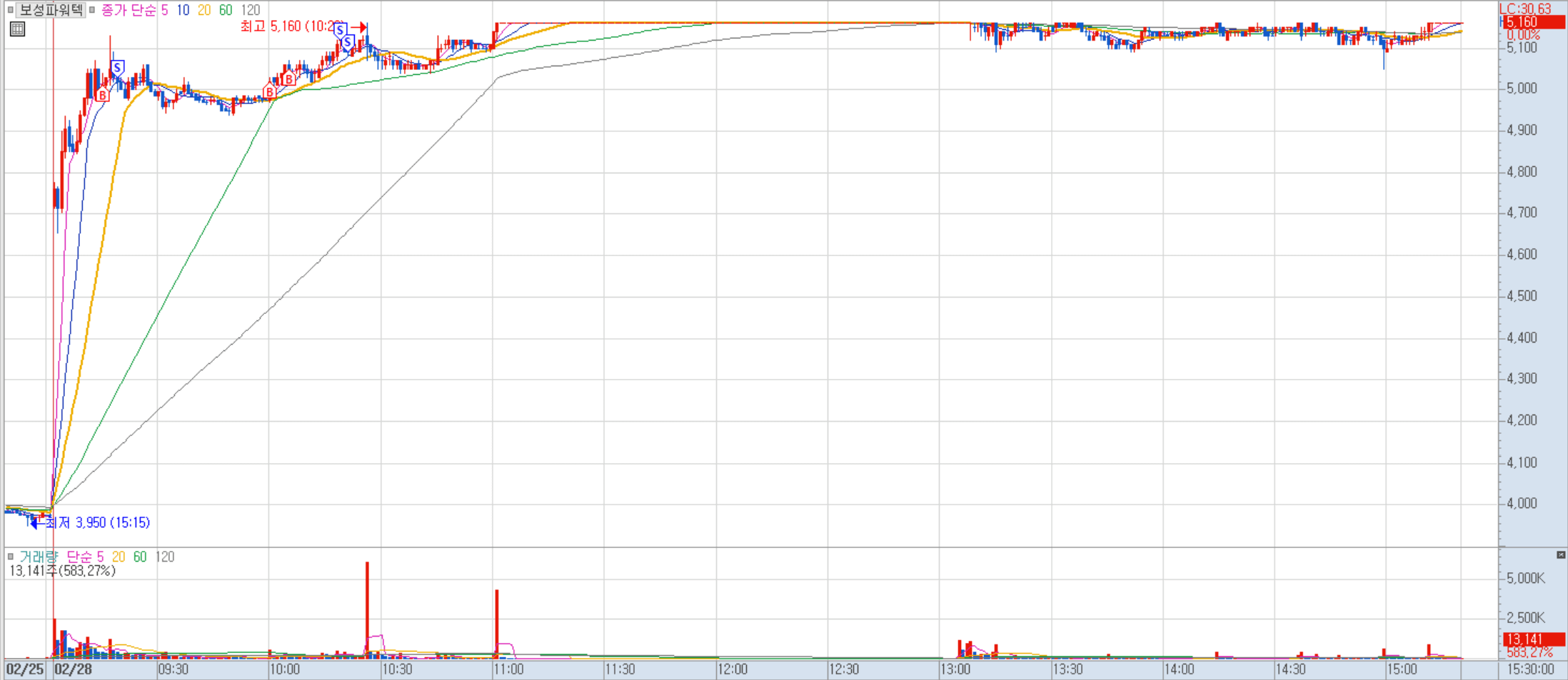Select the orange 20 price moving average label
This screenshot has height=680, width=1568.
pos(204,10)
